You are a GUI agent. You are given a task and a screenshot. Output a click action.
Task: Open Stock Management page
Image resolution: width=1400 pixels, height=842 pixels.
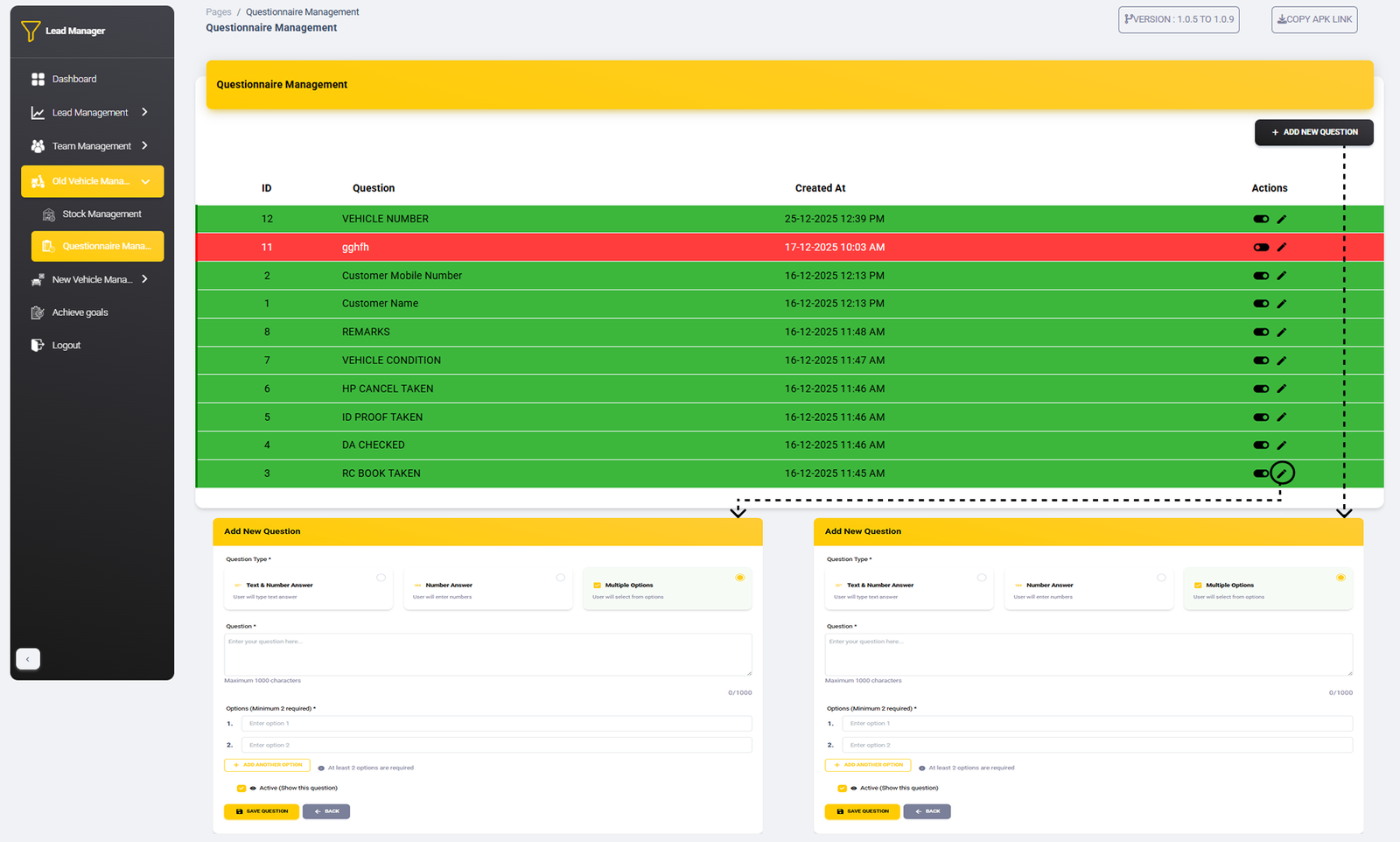[101, 214]
